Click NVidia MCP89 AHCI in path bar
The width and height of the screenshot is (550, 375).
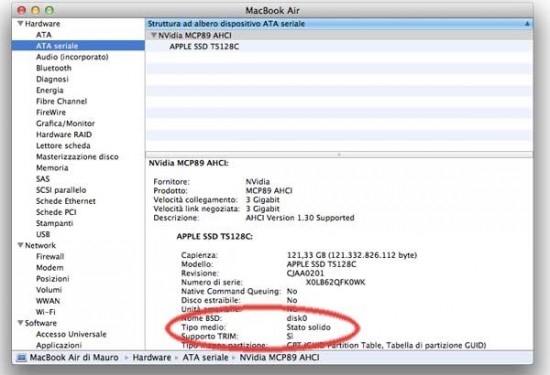279,357
